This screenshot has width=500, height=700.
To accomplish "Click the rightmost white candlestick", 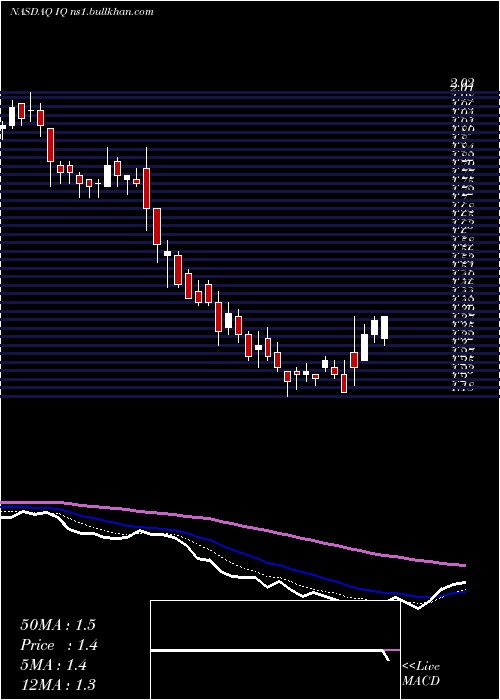I will (x=384, y=327).
